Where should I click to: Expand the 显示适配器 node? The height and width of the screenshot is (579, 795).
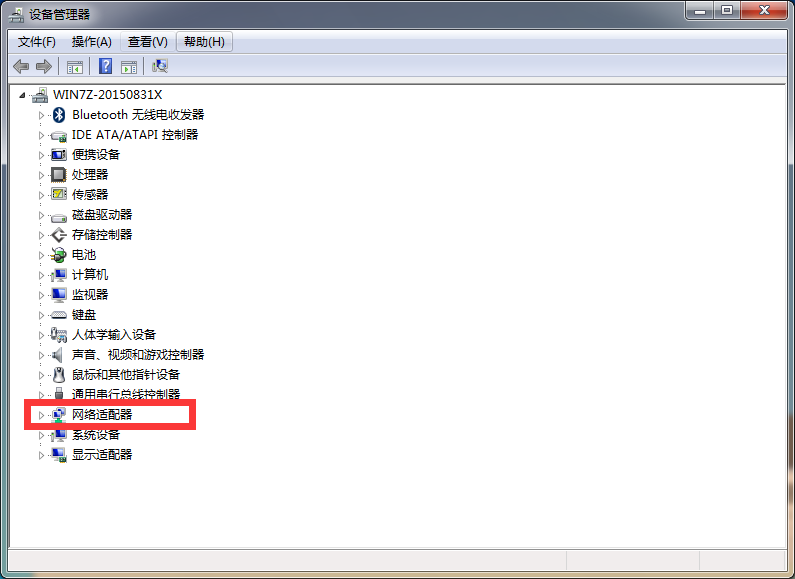pos(41,455)
